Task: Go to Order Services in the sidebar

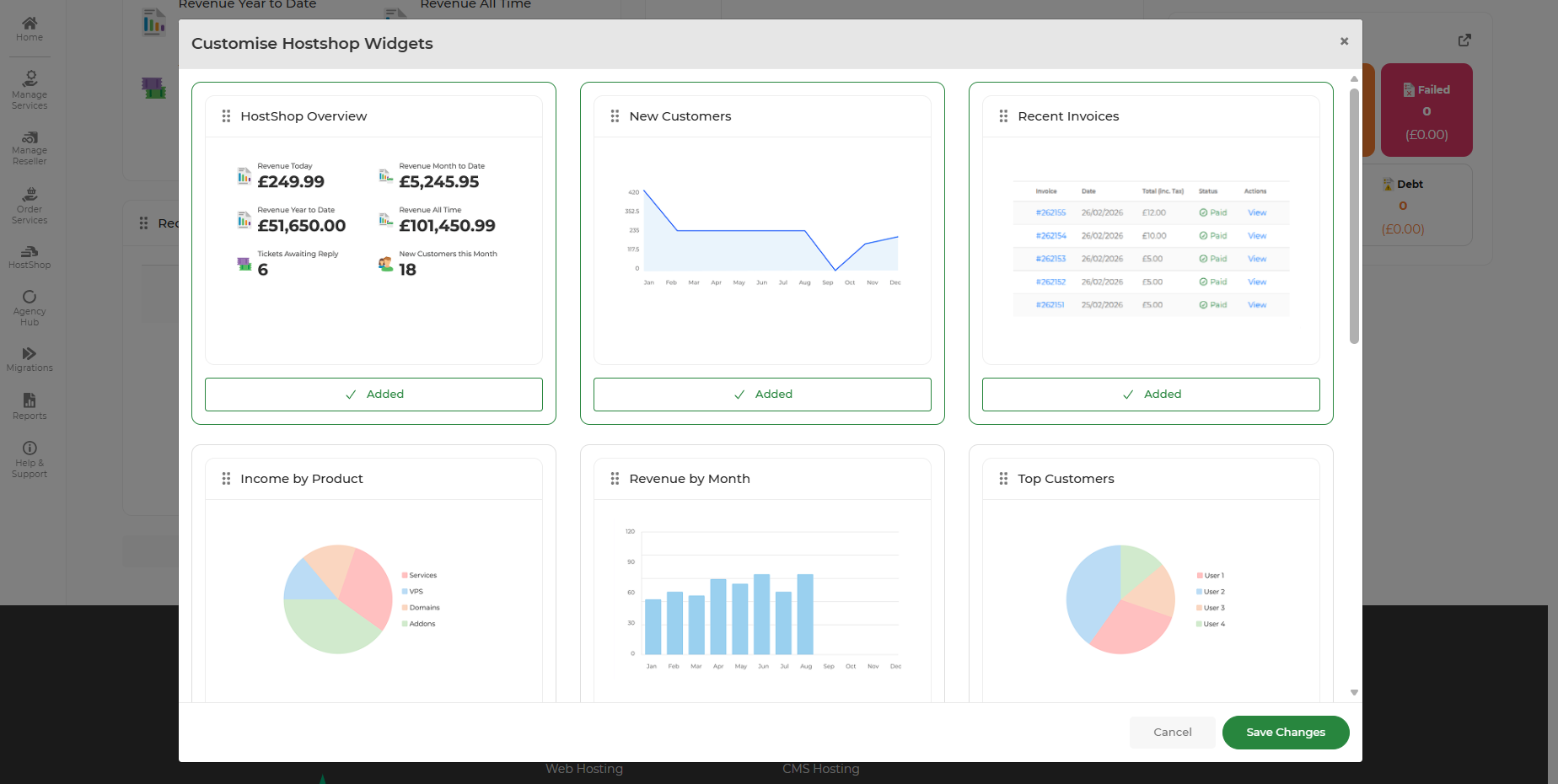Action: [x=30, y=206]
